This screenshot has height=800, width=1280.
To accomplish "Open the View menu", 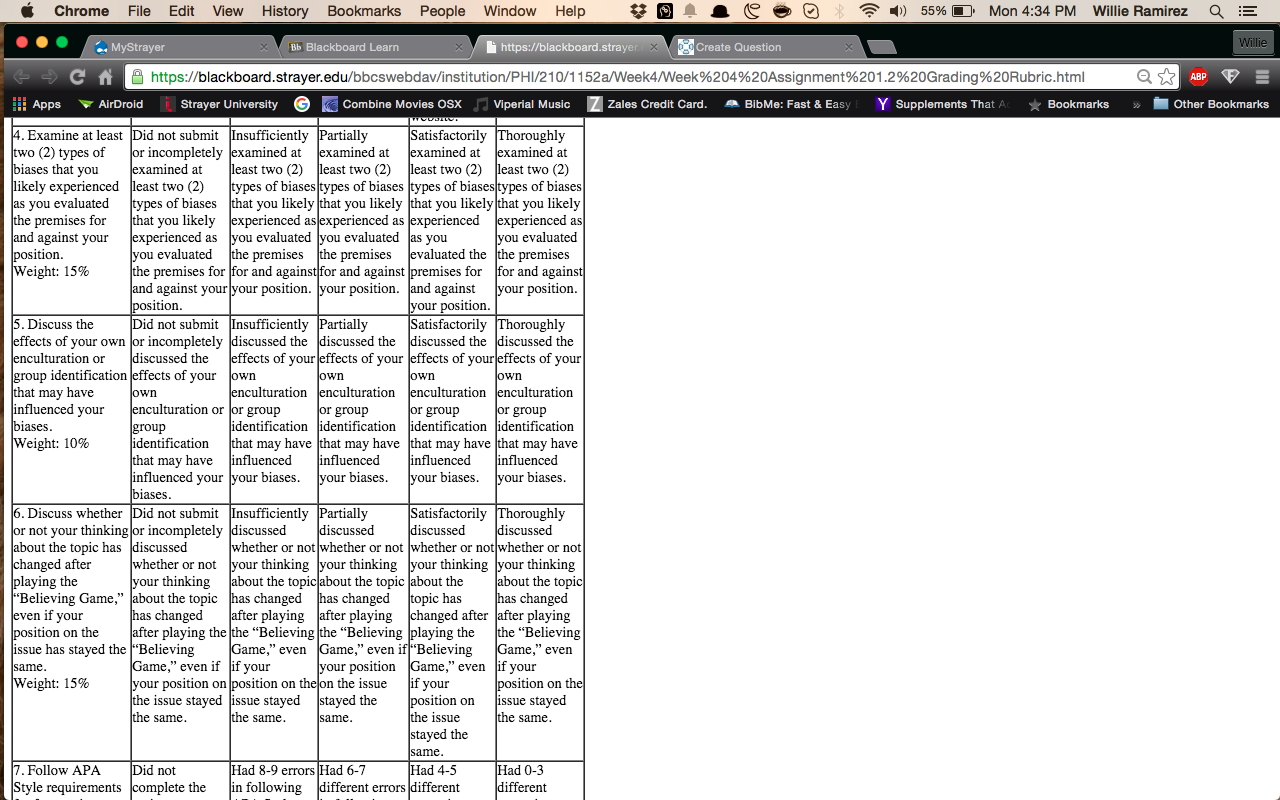I will pos(228,11).
